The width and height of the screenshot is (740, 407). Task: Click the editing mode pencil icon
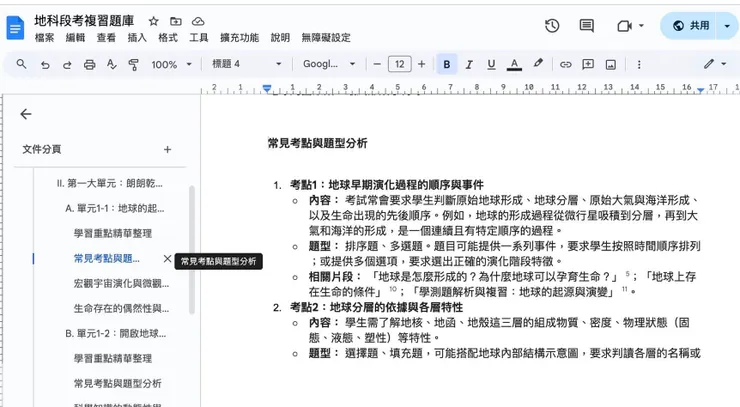pos(709,64)
